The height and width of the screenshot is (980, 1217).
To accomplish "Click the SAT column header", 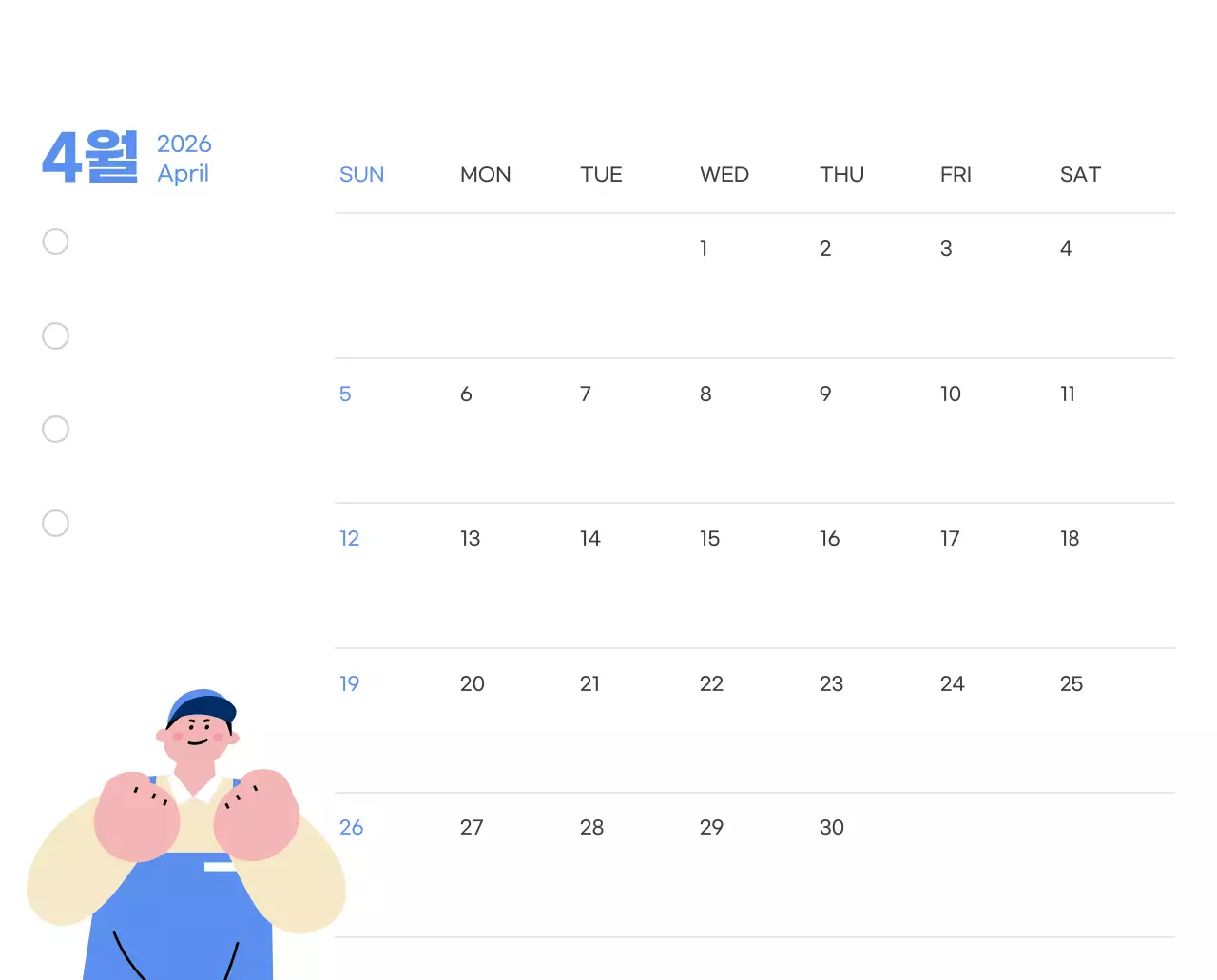I will [1080, 174].
